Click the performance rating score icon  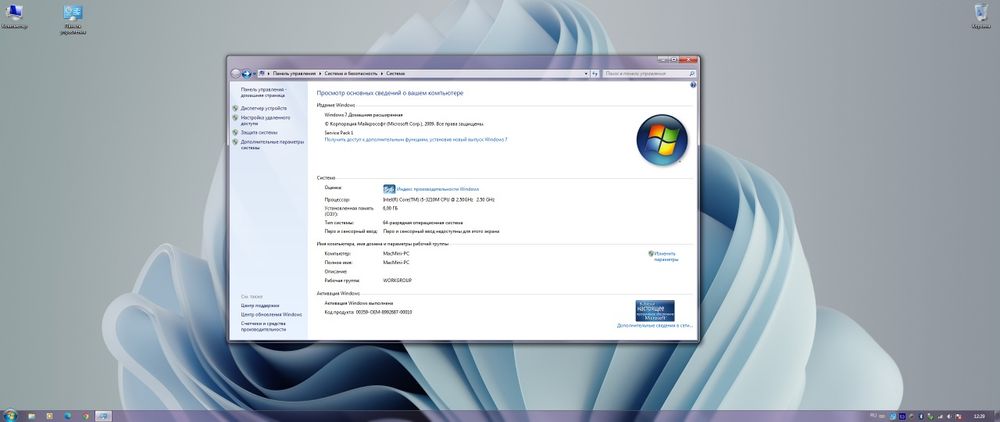pyautogui.click(x=389, y=189)
